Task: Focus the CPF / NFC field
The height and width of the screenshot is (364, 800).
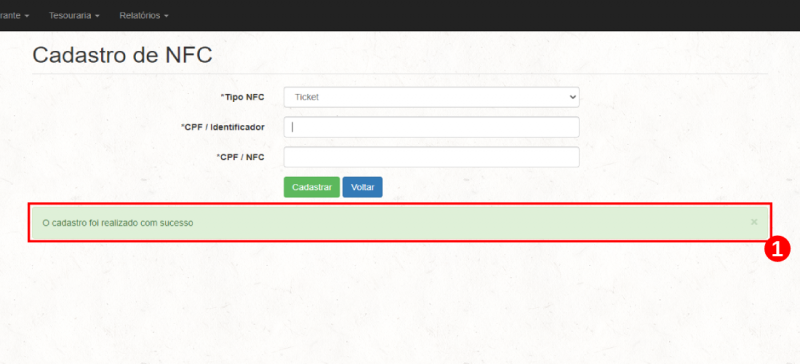Action: 431,157
